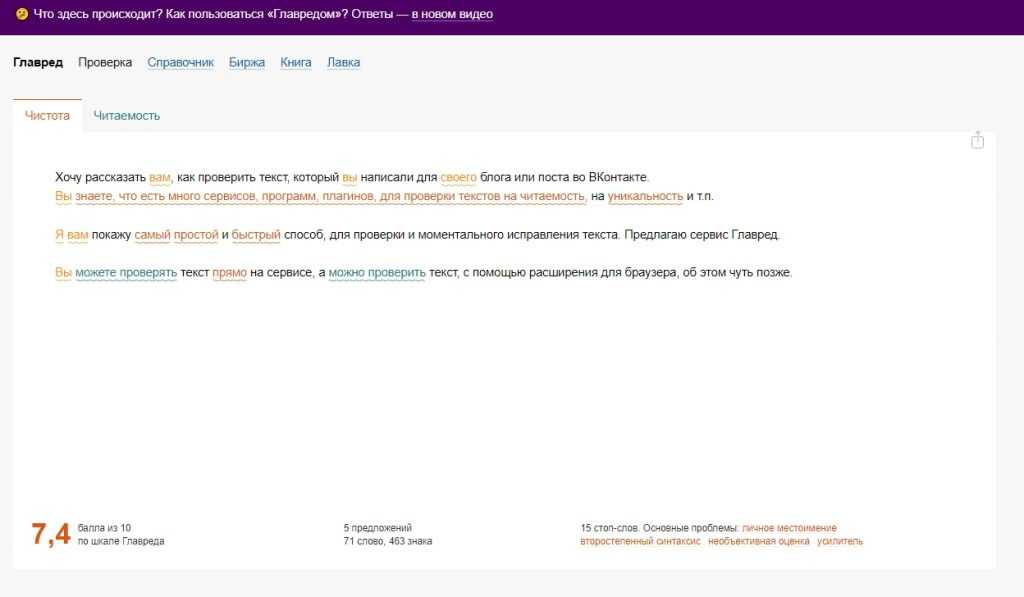Go to the Биржа page
The height and width of the screenshot is (597, 1024).
click(247, 62)
